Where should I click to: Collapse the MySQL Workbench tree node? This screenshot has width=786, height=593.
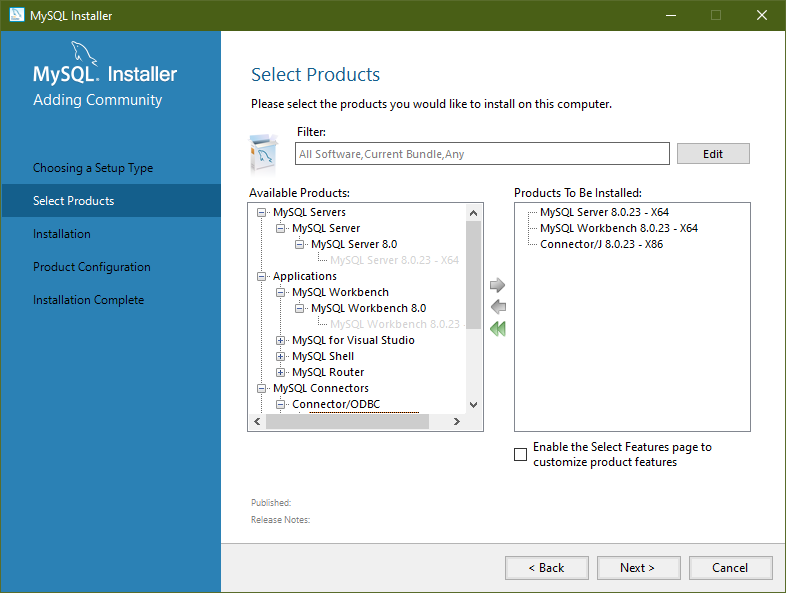tap(280, 293)
